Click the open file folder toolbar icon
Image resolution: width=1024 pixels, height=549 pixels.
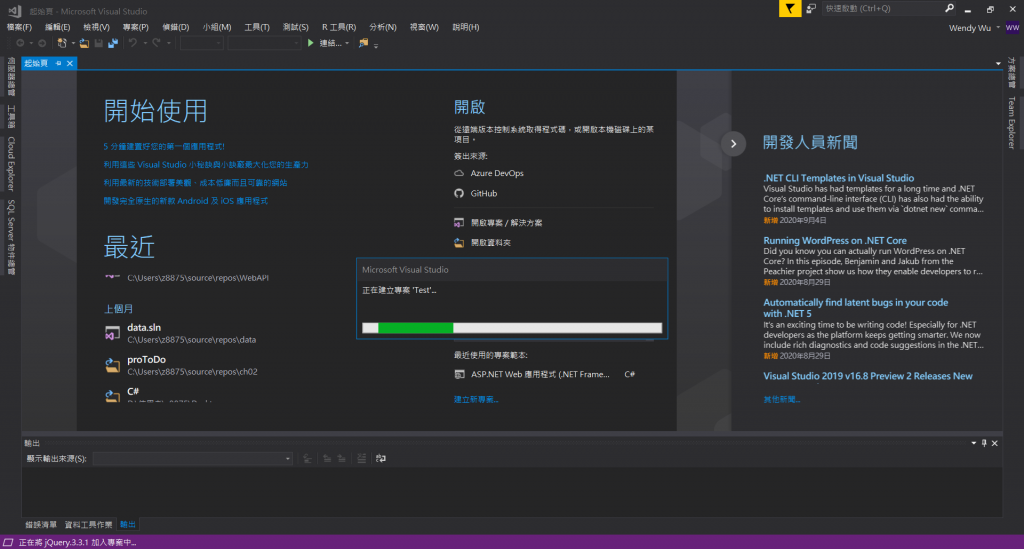[x=84, y=43]
